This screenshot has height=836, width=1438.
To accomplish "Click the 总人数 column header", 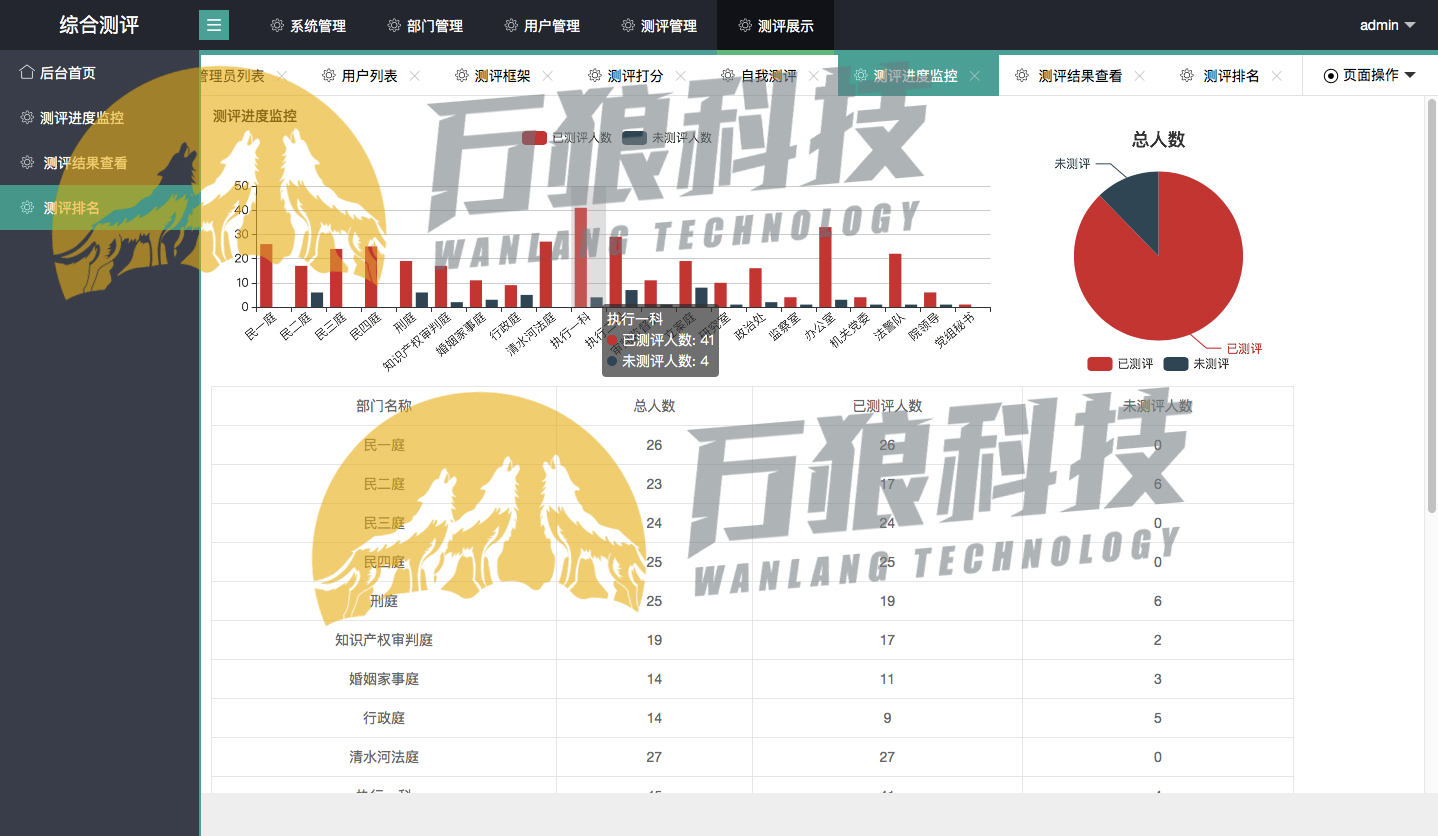I will 654,405.
